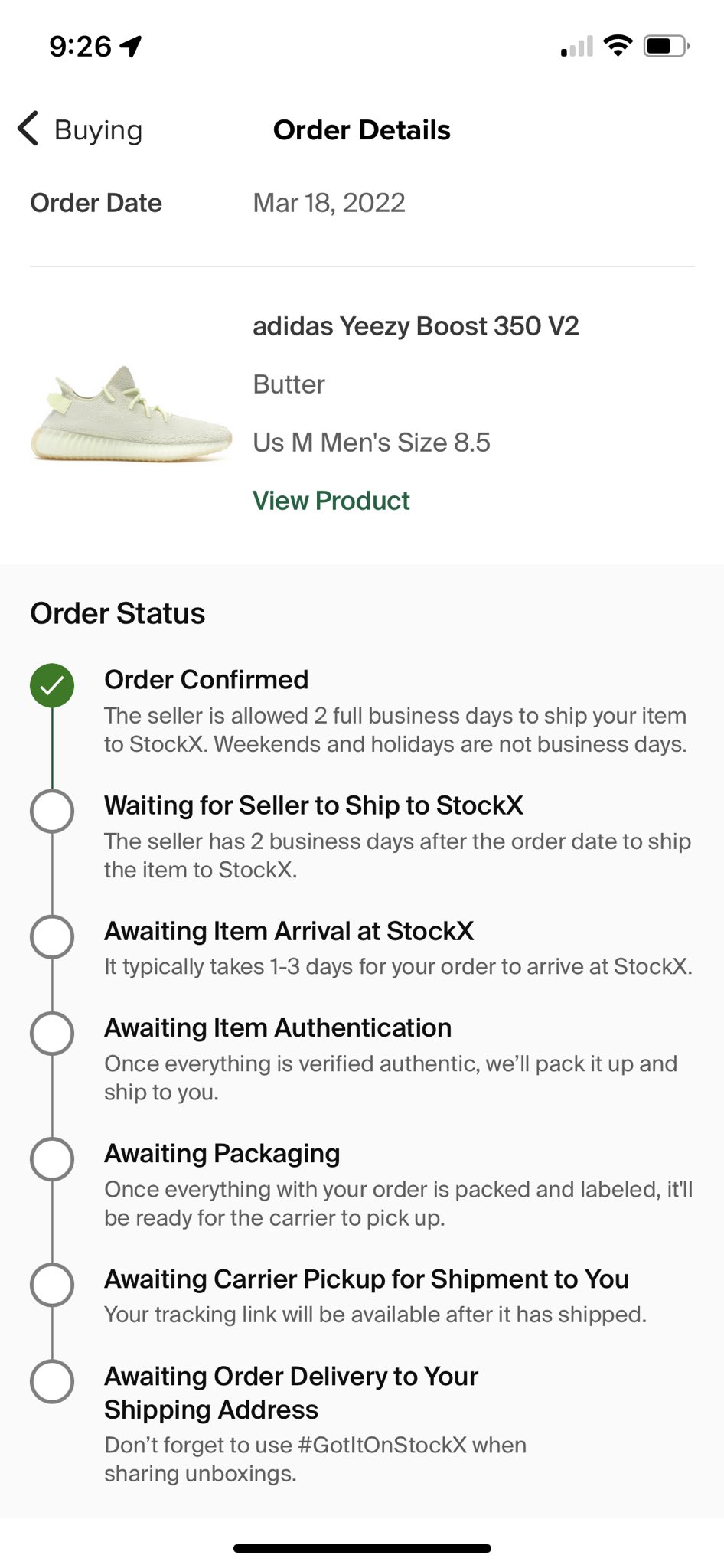Tap the Order Status section heading

[x=118, y=613]
